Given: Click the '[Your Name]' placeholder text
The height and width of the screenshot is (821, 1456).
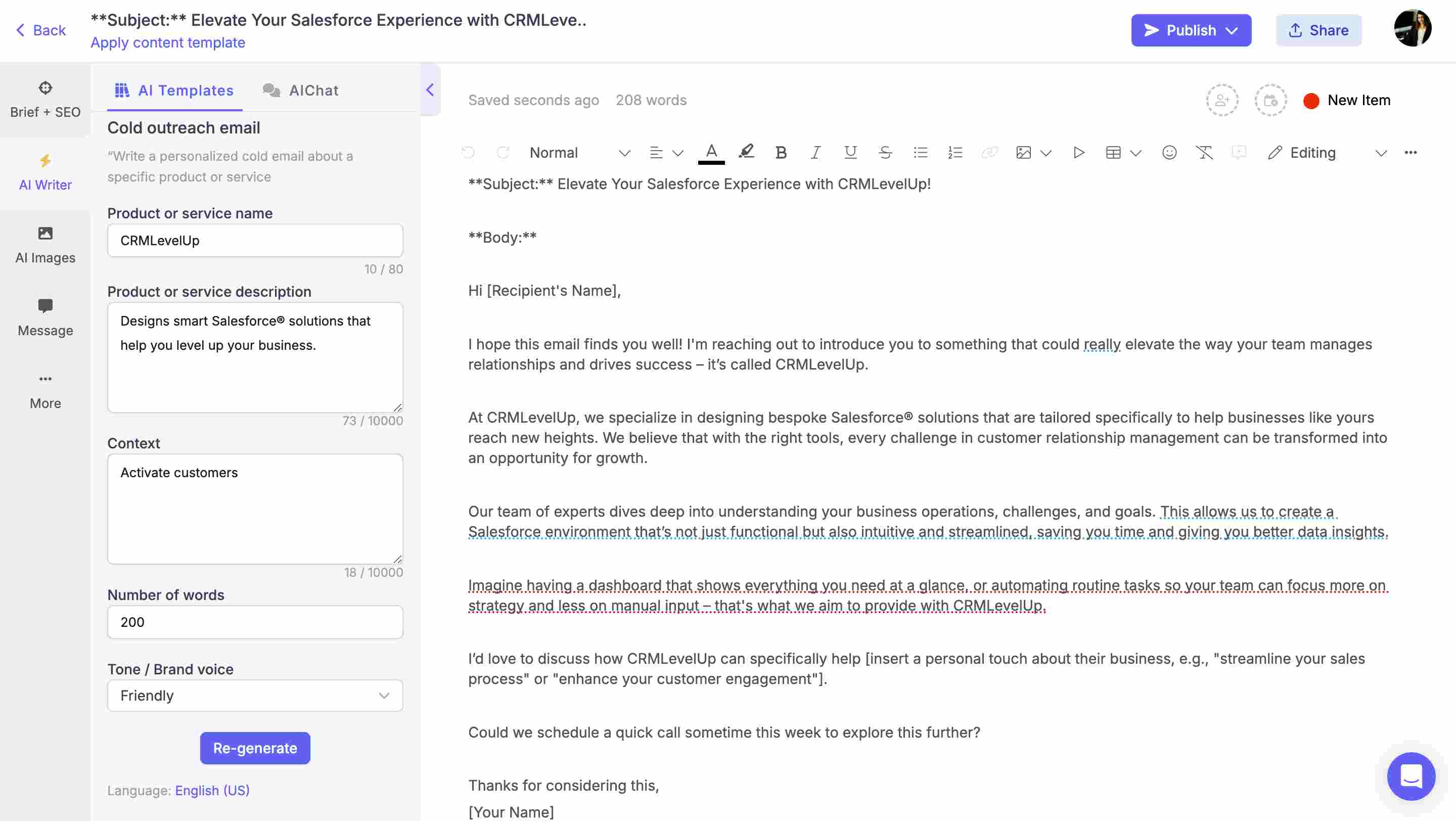Looking at the screenshot, I should pyautogui.click(x=511, y=811).
